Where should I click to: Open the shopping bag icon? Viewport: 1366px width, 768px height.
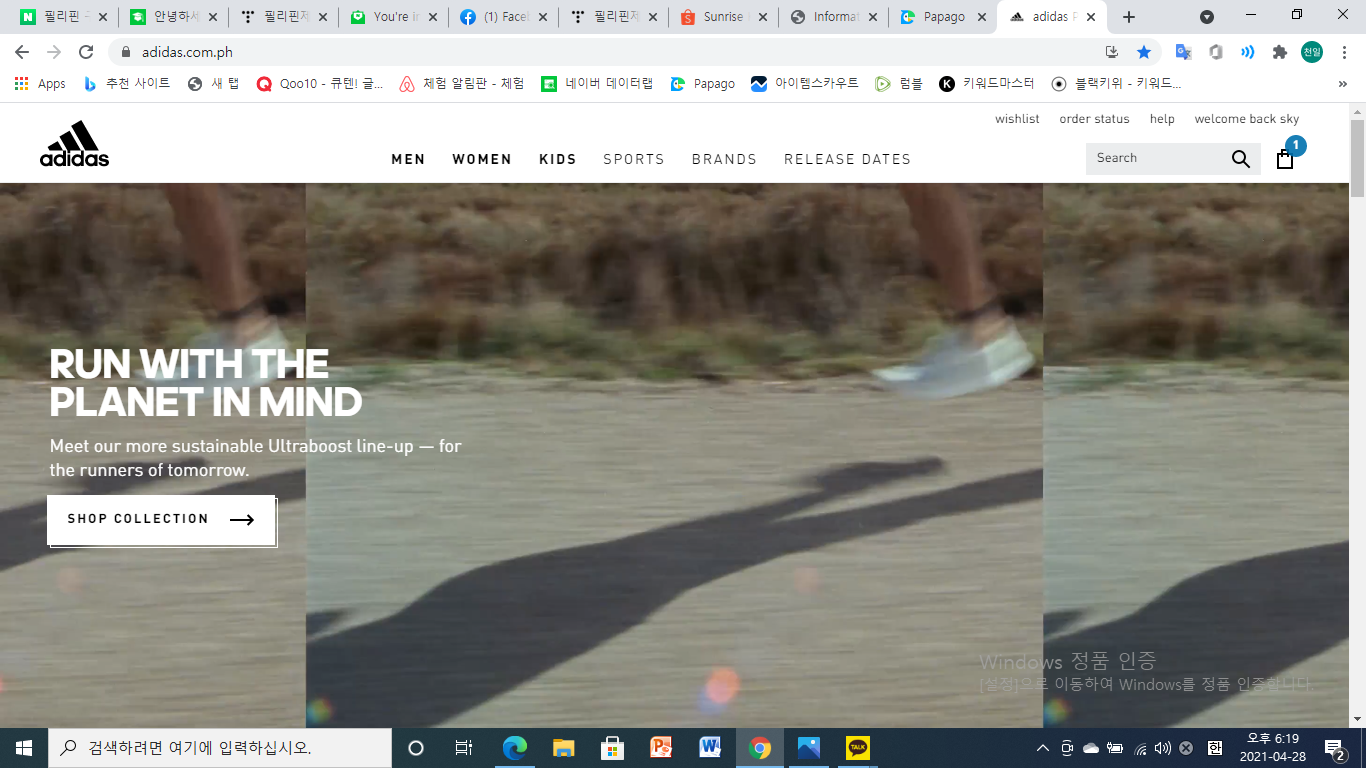tap(1285, 159)
